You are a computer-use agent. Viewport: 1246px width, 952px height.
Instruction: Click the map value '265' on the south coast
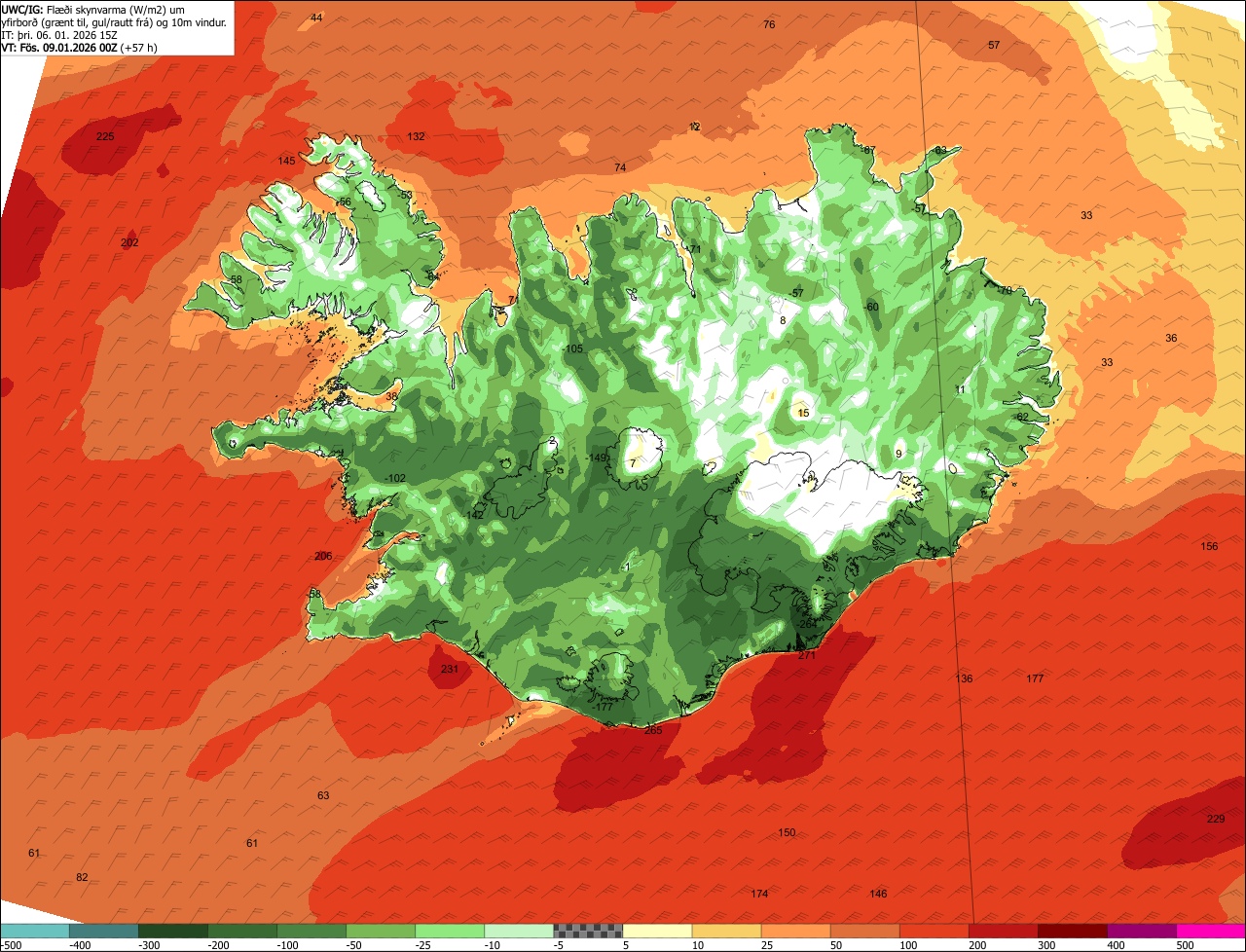click(x=653, y=730)
